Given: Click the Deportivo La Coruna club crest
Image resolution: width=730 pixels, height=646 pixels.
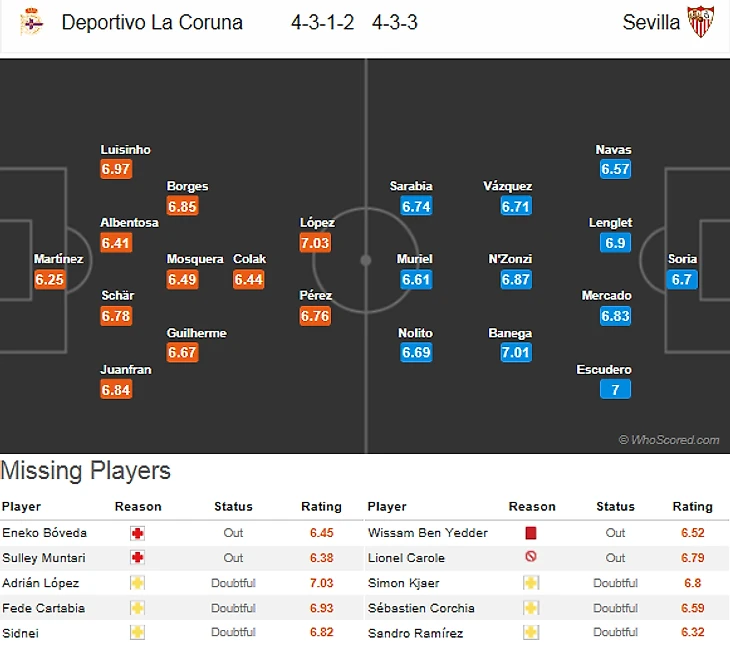Looking at the screenshot, I should (31, 21).
